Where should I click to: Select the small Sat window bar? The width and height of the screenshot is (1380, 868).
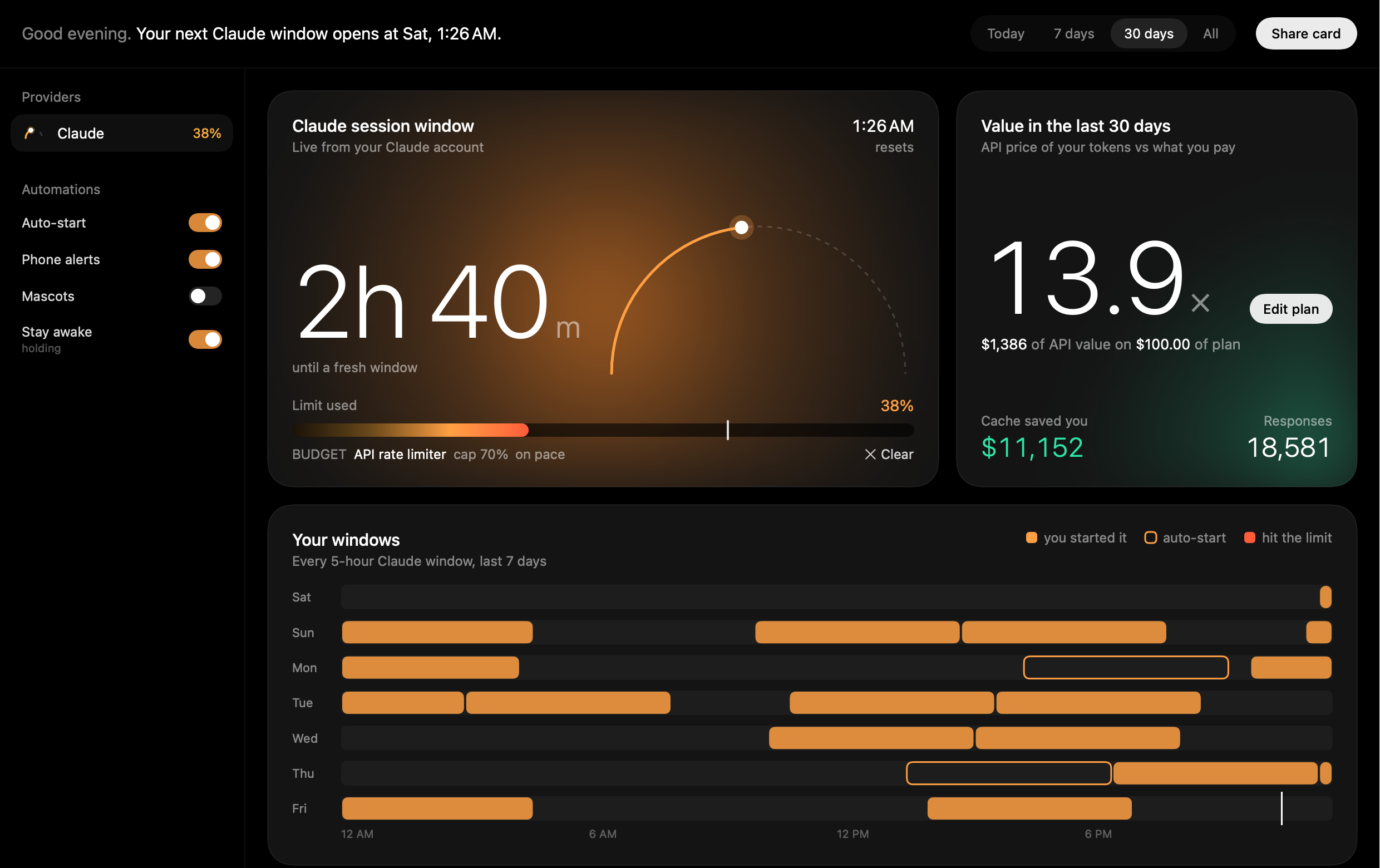pyautogui.click(x=1325, y=597)
